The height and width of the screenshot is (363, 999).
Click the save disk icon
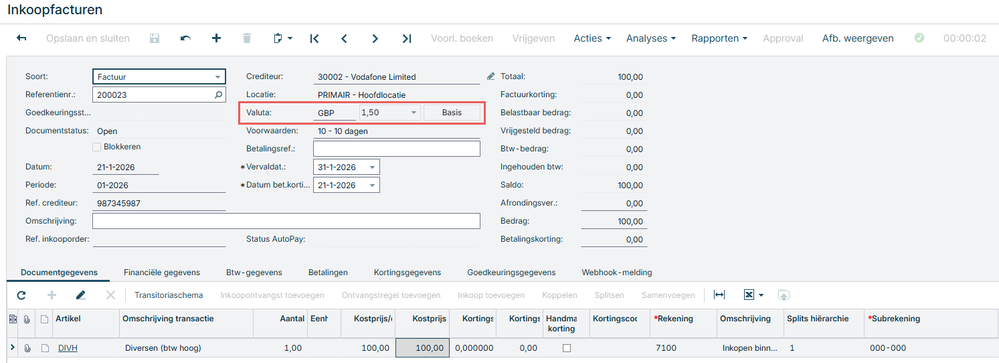coord(154,38)
